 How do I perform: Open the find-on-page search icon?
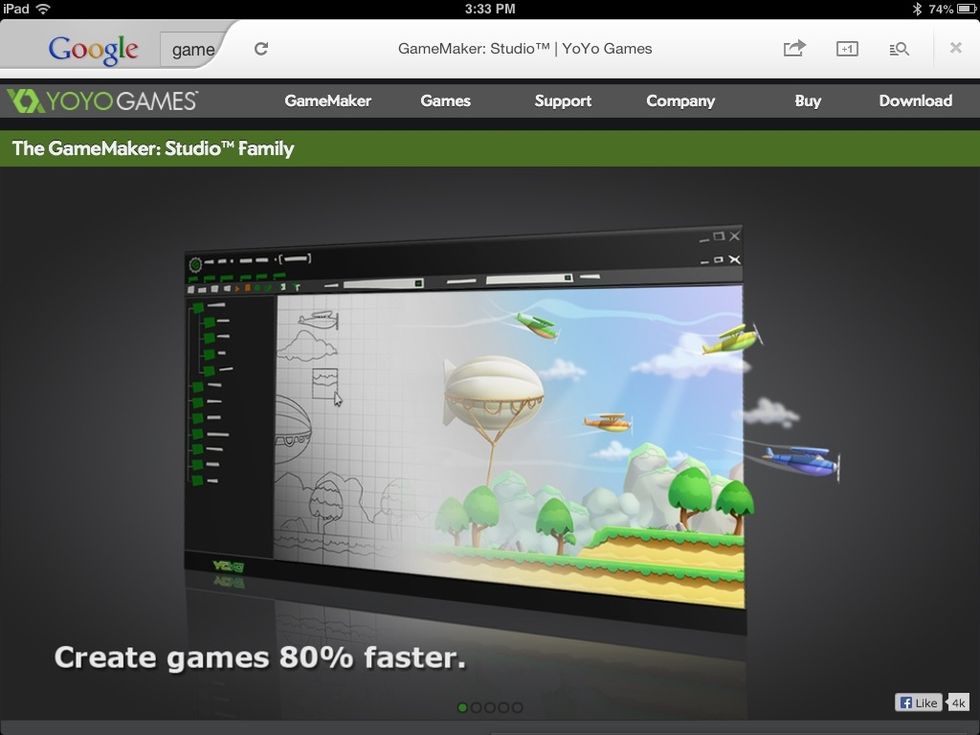point(899,49)
